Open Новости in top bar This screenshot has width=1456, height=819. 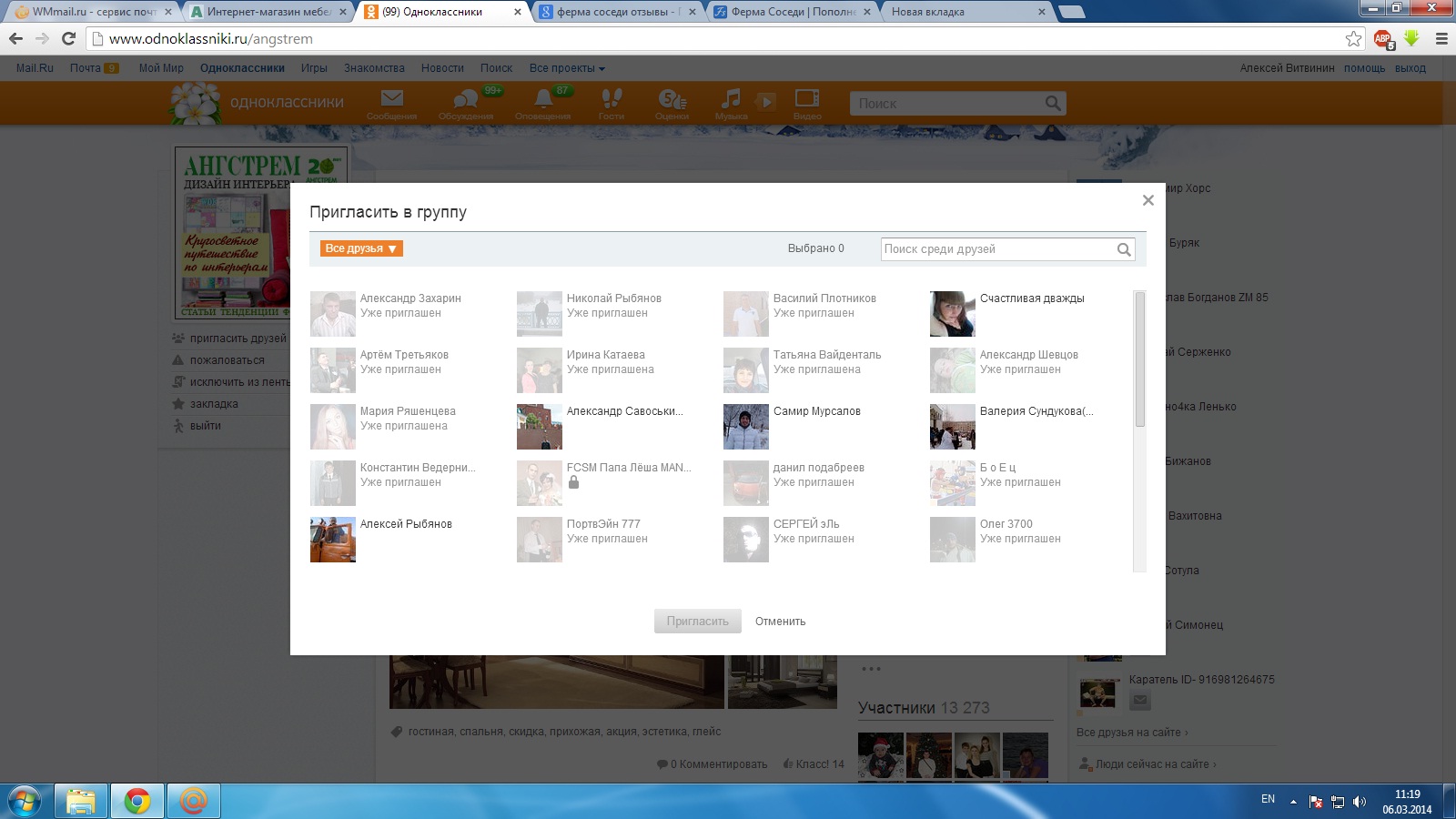(x=442, y=68)
